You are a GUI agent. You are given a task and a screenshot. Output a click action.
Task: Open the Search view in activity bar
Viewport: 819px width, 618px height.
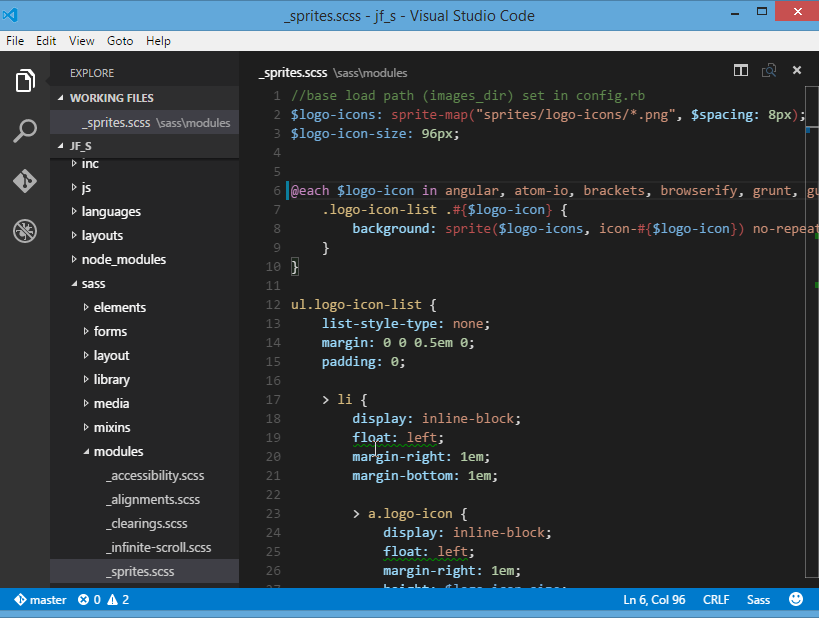tap(25, 131)
